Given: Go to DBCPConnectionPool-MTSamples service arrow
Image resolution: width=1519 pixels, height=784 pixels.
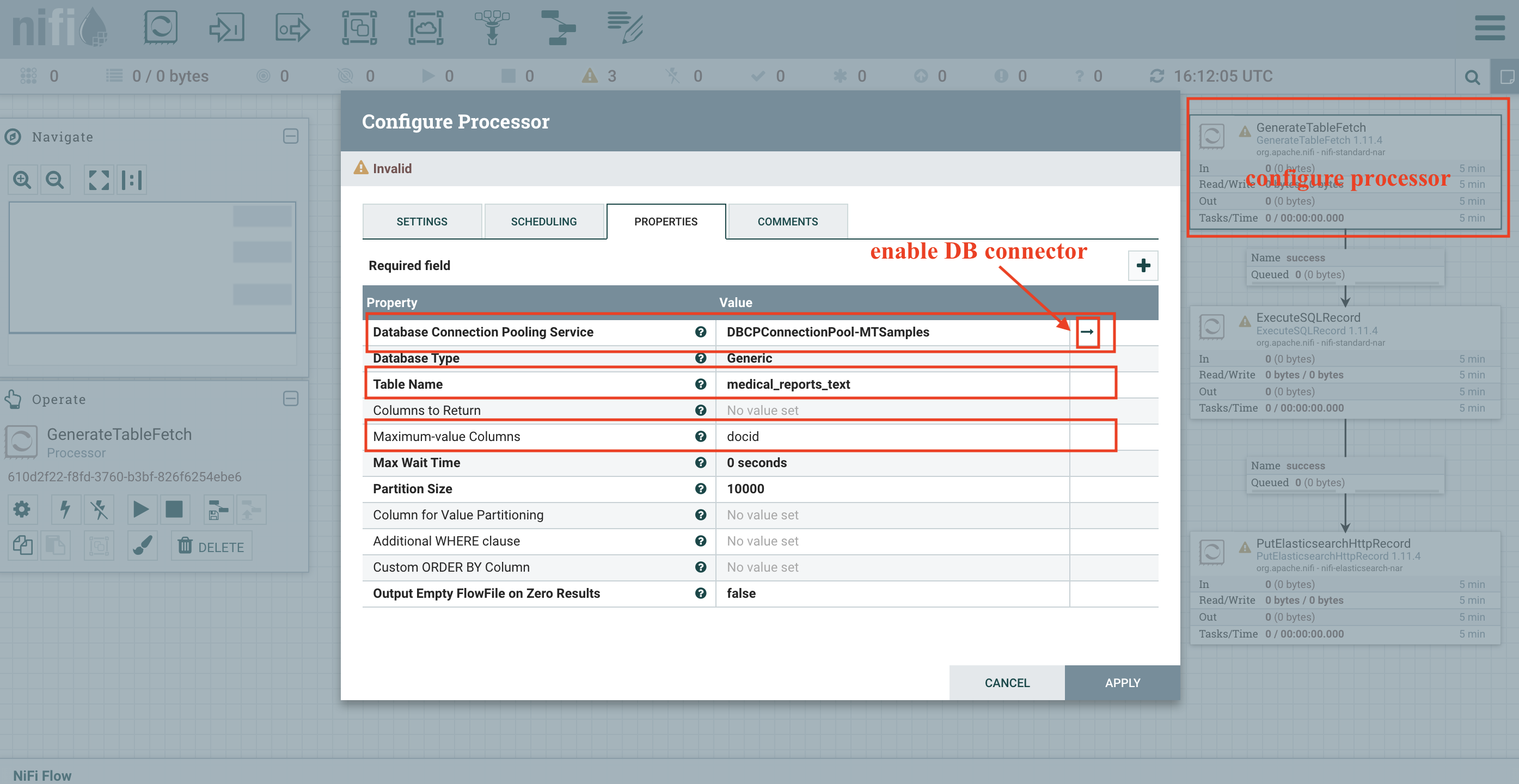Looking at the screenshot, I should coord(1087,332).
